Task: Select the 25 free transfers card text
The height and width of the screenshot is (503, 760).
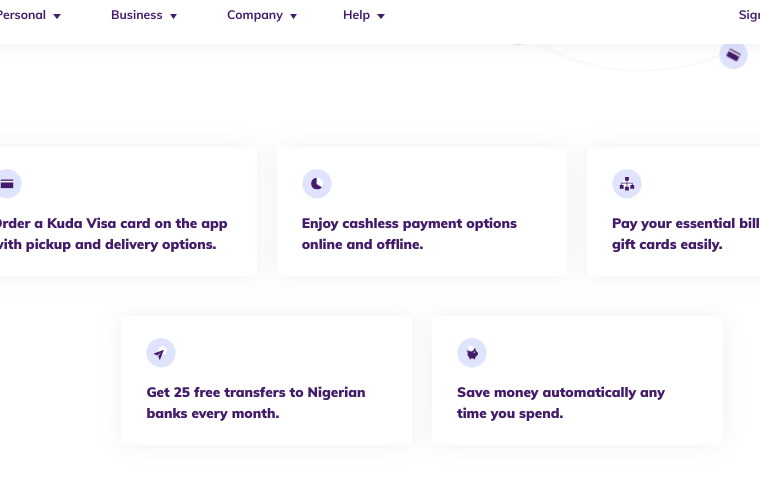Action: (x=256, y=403)
